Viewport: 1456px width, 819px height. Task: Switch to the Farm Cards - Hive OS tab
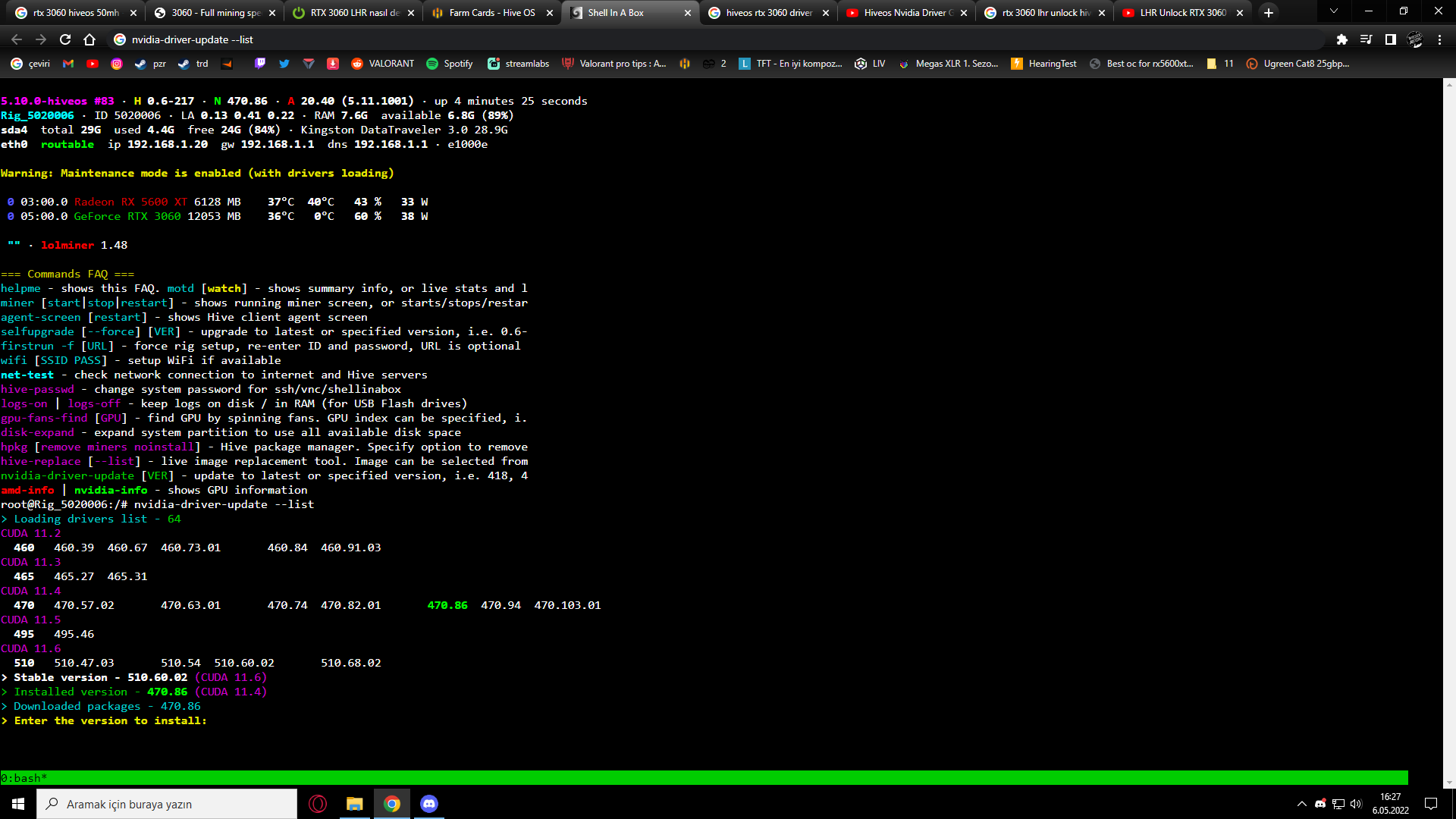[x=491, y=13]
